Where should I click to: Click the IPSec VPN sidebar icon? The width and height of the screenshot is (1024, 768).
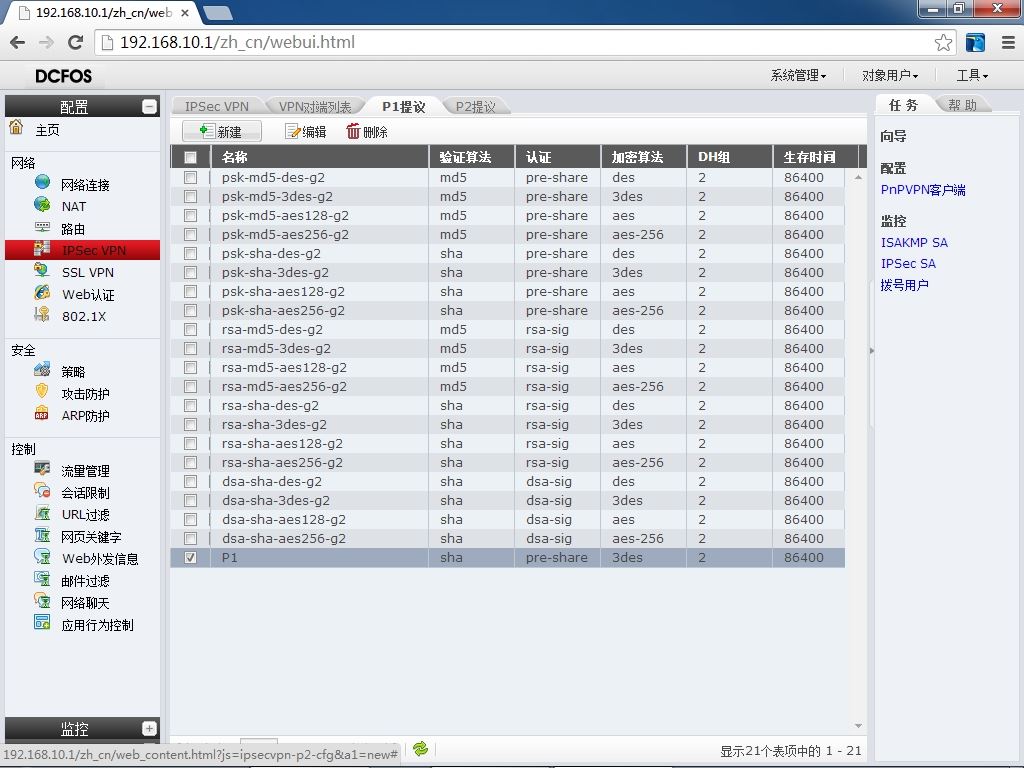(x=42, y=249)
